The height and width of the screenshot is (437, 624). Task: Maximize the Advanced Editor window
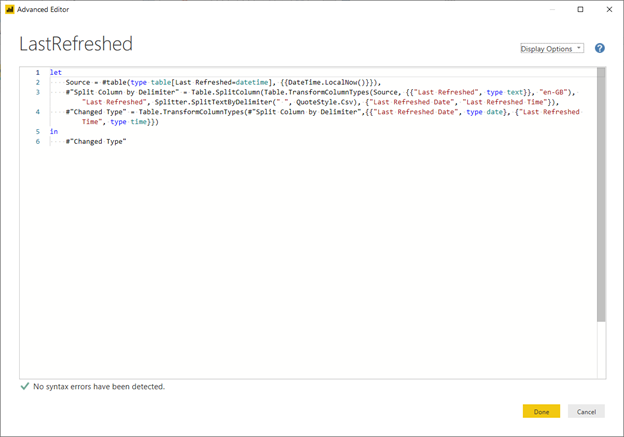click(580, 9)
